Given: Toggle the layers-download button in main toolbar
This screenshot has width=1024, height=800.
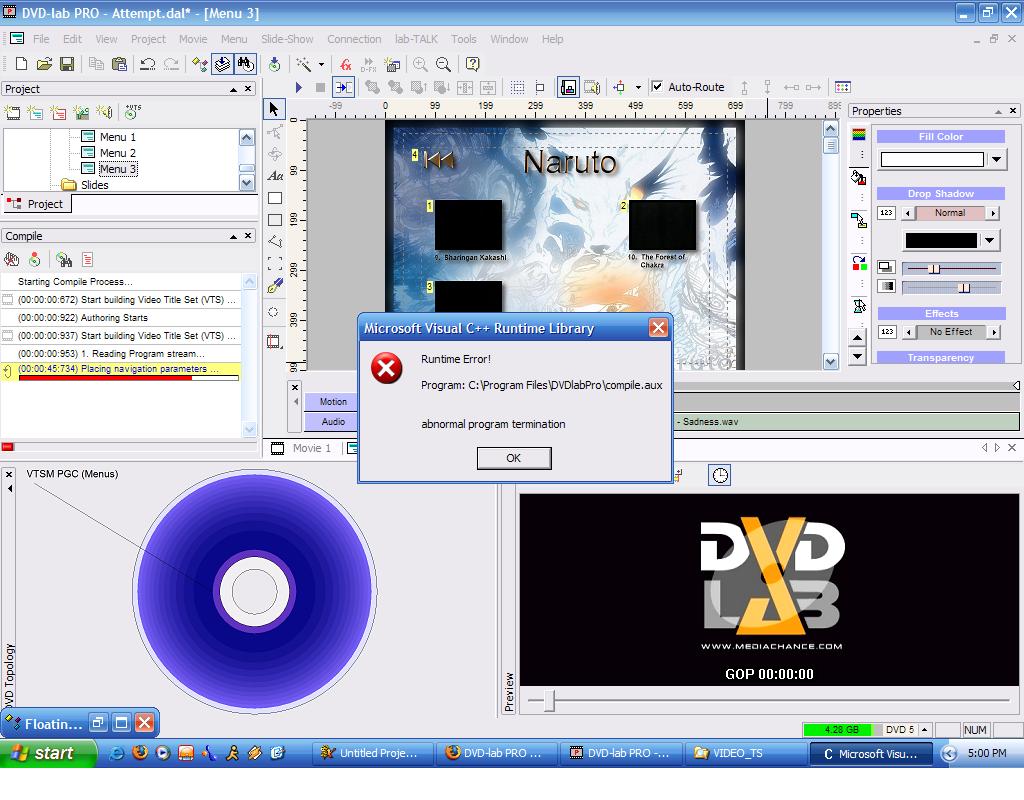Looking at the screenshot, I should [223, 64].
